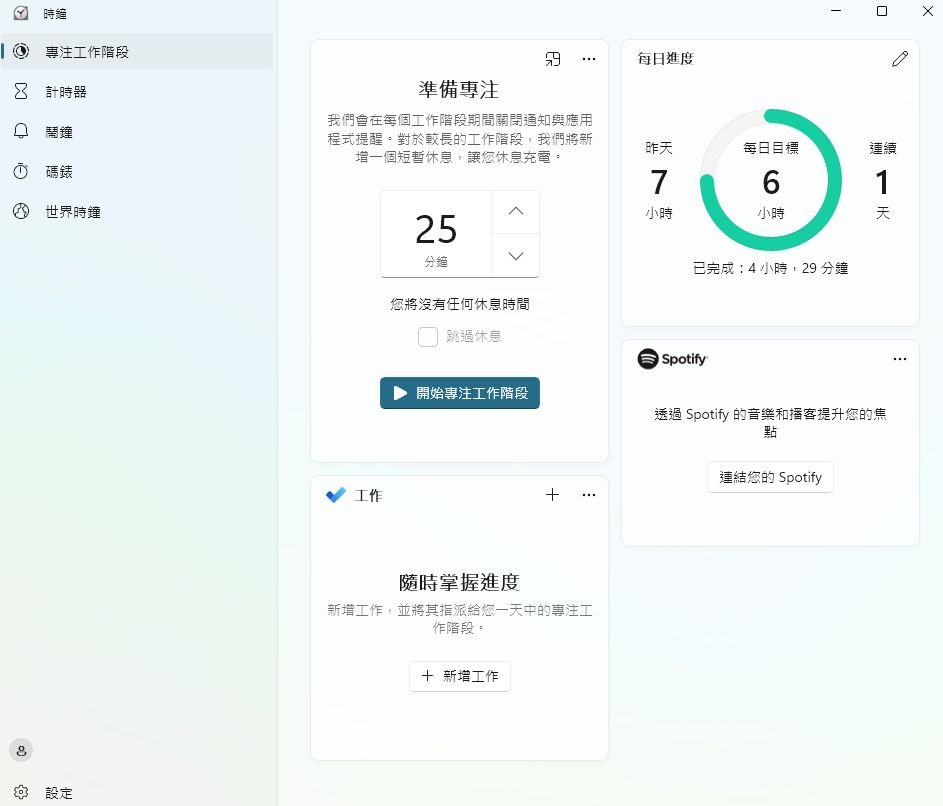
Task: Click the 新增工作 button
Action: 460,676
